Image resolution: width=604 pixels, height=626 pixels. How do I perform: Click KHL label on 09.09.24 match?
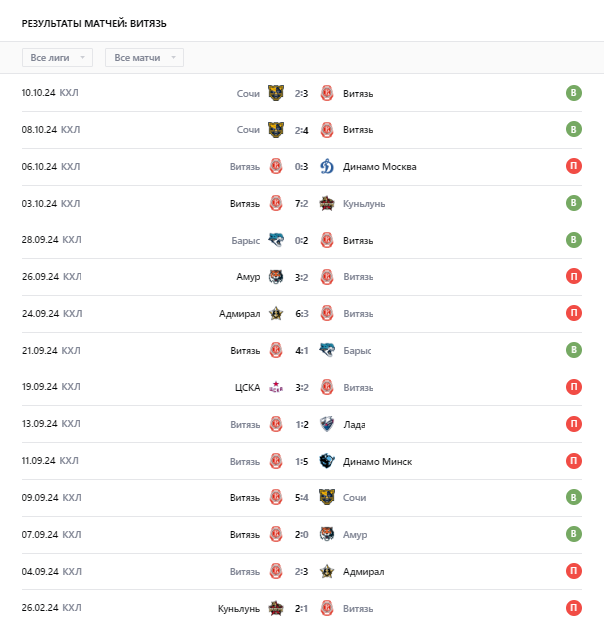coord(70,497)
